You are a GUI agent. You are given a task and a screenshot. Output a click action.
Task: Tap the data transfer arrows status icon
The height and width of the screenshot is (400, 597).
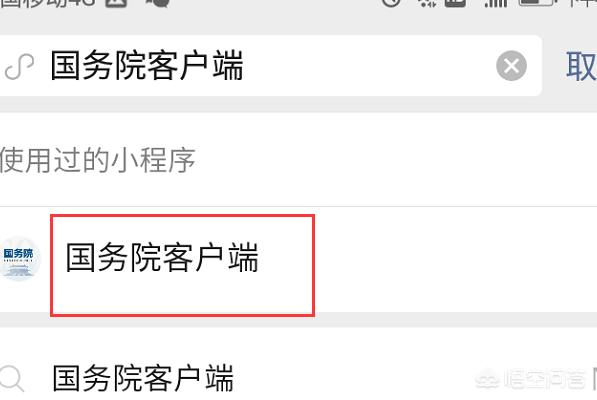427,3
